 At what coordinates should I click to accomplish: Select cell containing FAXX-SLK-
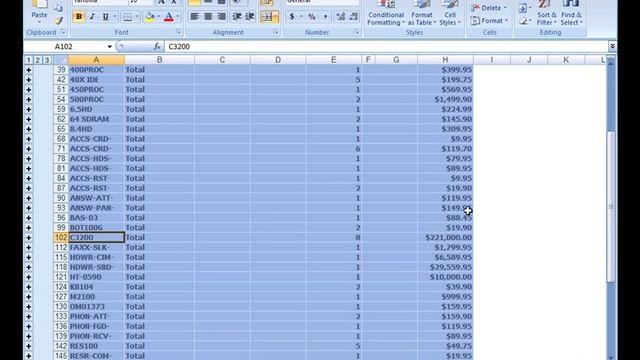[96, 247]
